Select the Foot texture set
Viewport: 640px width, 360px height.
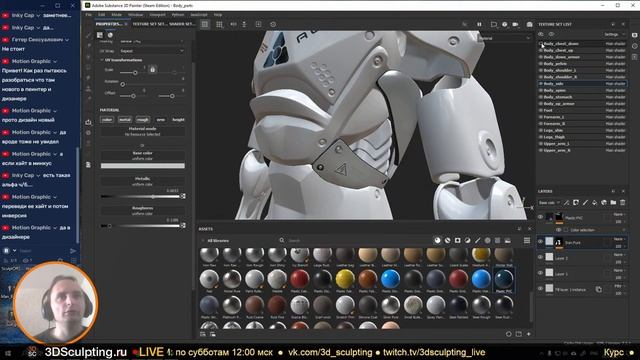click(x=582, y=110)
